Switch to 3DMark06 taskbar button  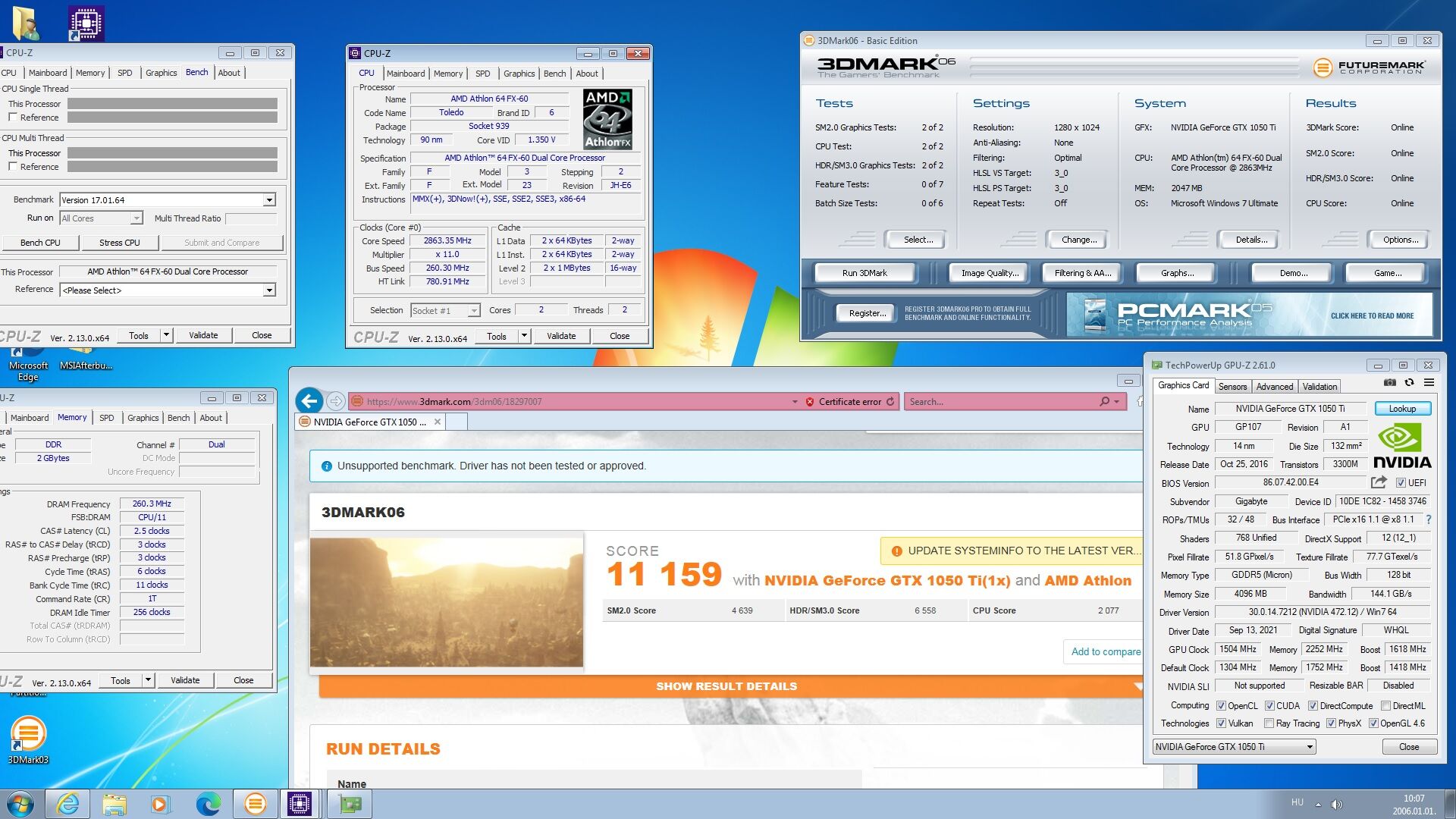255,804
